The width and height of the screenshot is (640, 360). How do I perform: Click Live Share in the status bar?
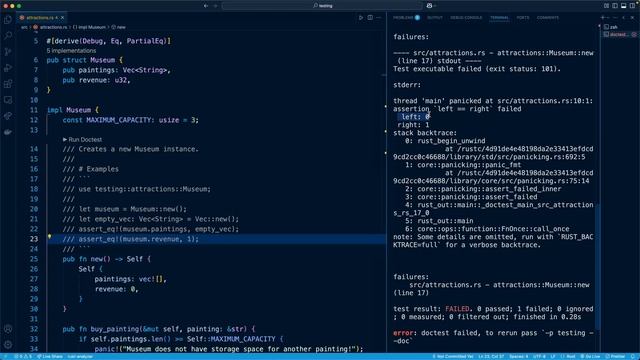coord(50,356)
